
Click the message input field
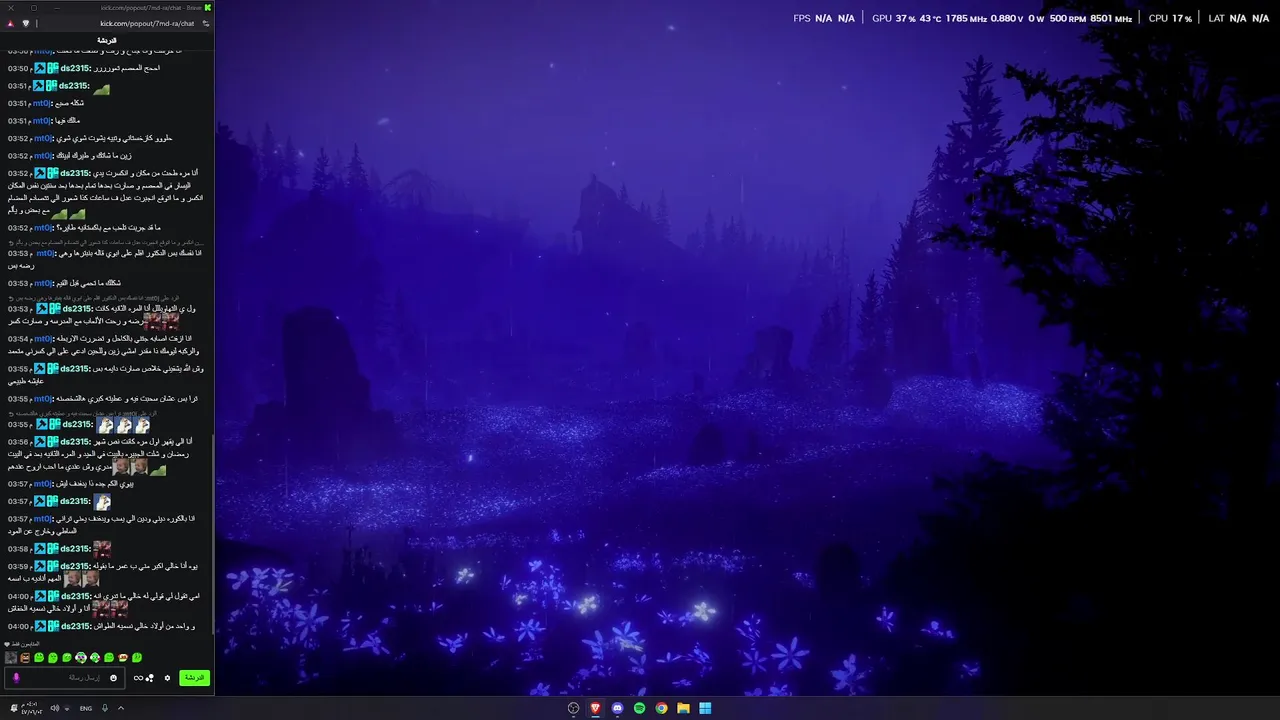[x=65, y=678]
